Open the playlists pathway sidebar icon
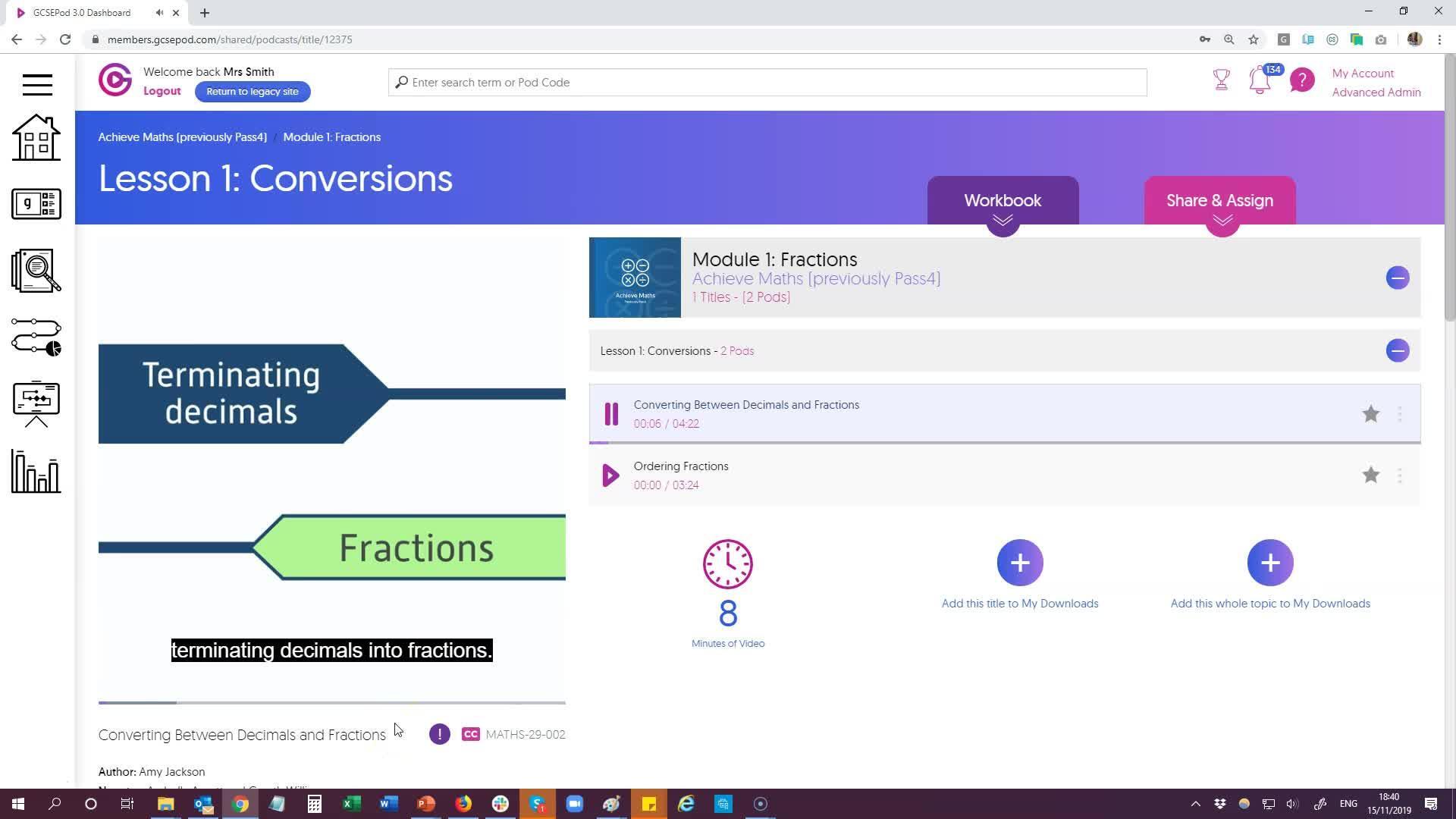The width and height of the screenshot is (1456, 819). 36,337
